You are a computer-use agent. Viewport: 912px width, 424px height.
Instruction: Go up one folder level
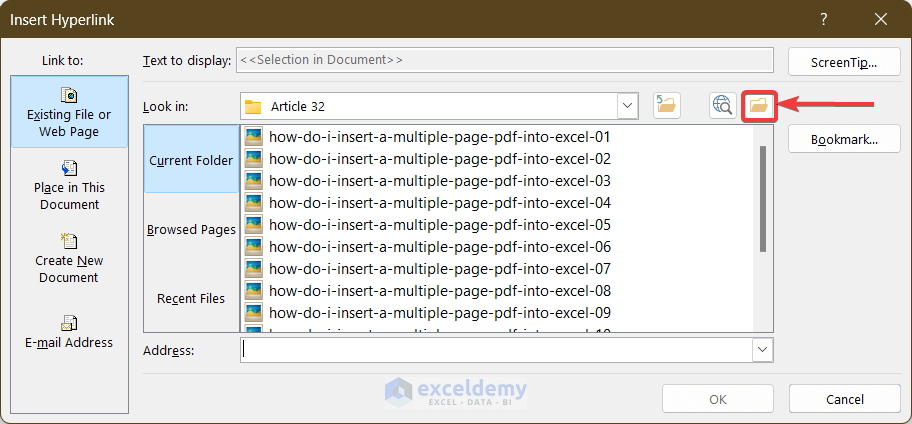pos(666,105)
